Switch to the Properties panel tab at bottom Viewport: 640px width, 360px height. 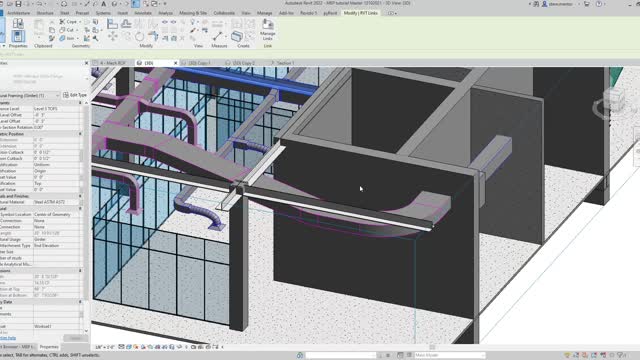(49, 347)
